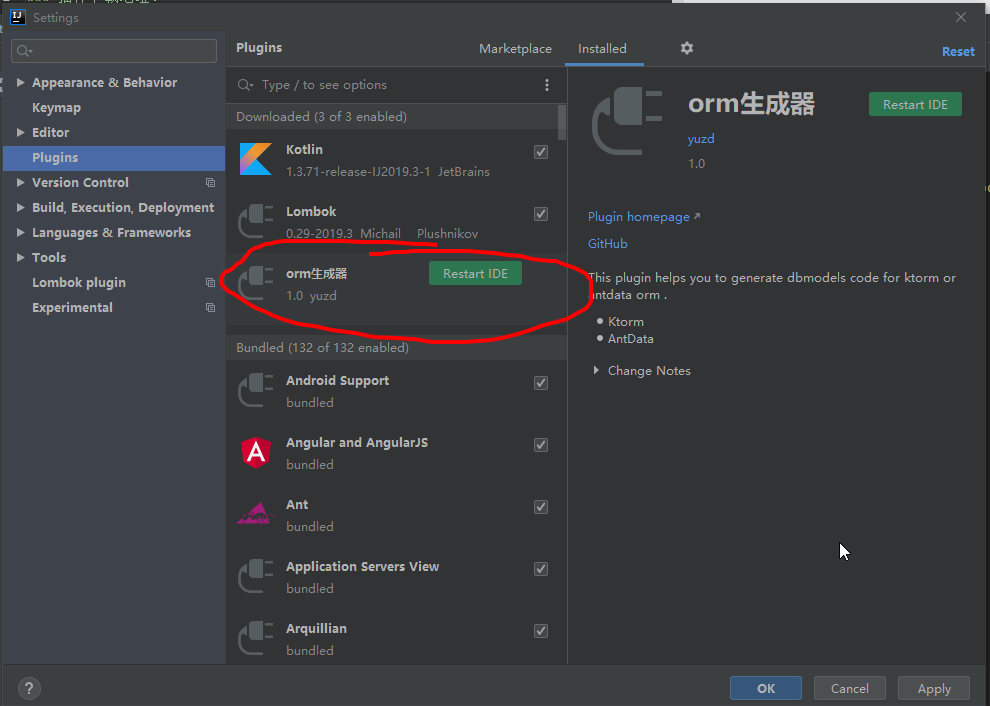Click the large orm生成器 plugin detail icon
This screenshot has height=706, width=990.
(627, 121)
